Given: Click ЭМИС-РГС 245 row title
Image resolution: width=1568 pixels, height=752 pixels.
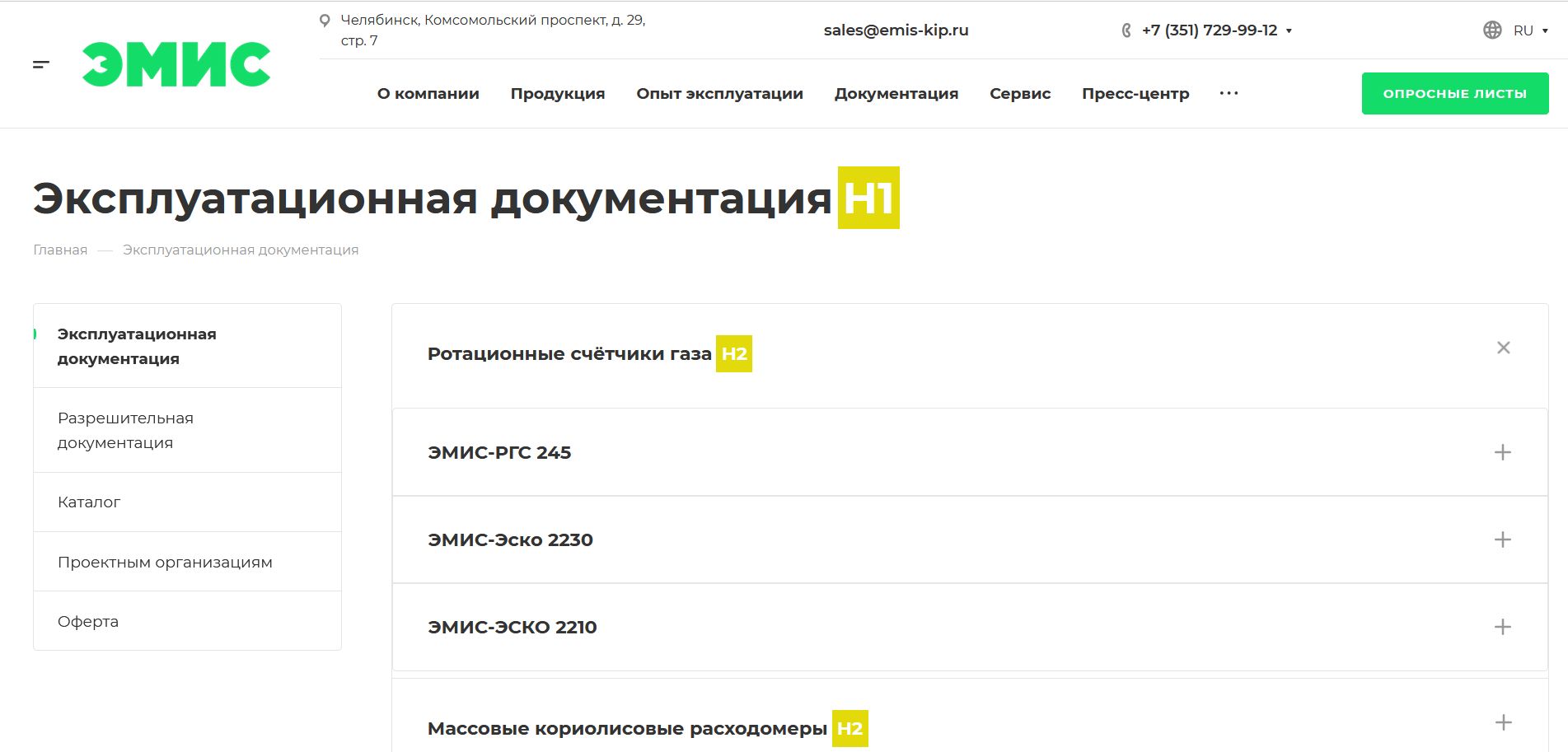Looking at the screenshot, I should click(x=499, y=452).
